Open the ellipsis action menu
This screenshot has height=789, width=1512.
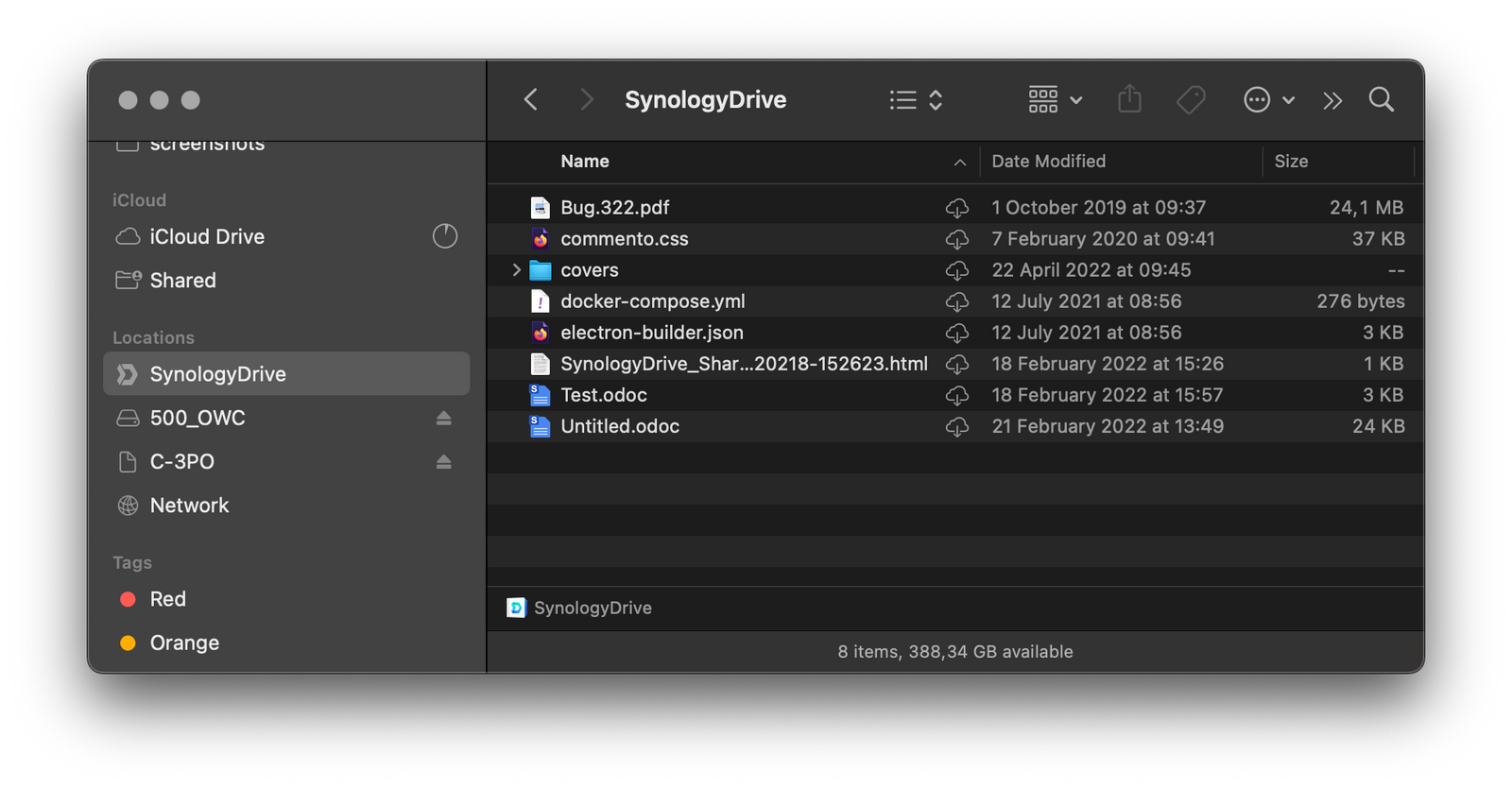coord(1268,99)
